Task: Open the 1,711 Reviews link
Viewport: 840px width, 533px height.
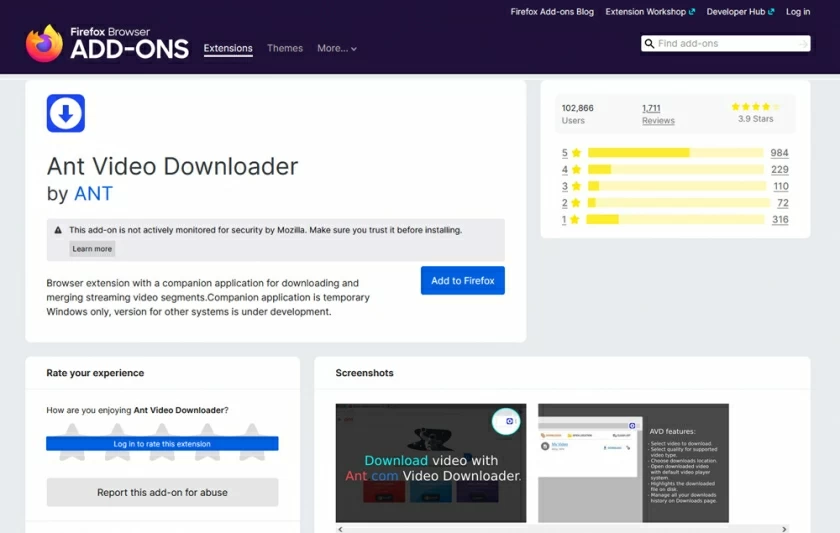Action: [x=658, y=114]
